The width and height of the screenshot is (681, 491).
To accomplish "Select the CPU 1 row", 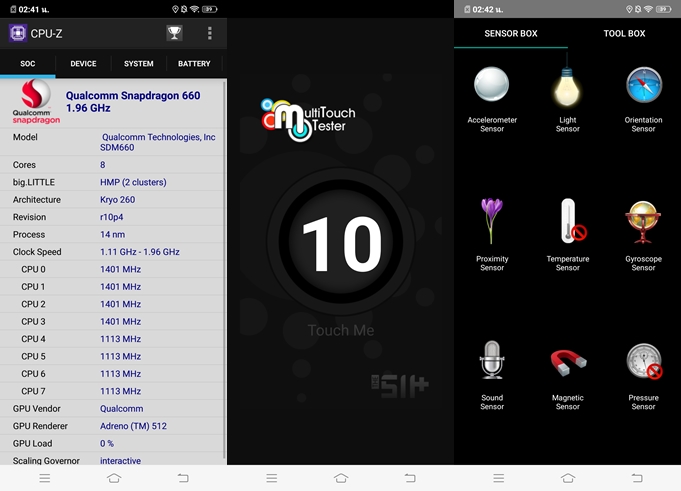I will tap(112, 287).
